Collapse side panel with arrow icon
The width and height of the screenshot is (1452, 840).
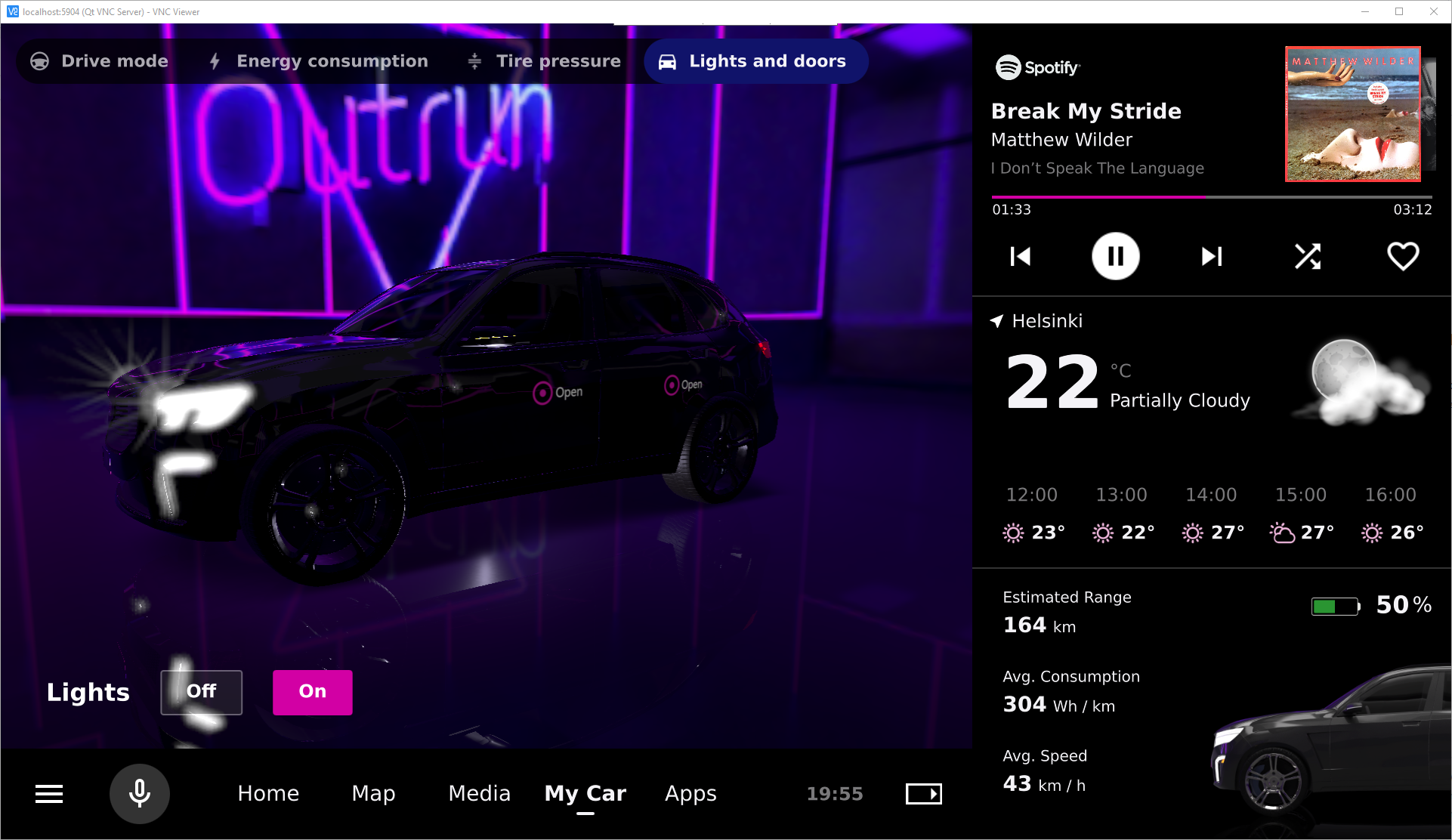tap(923, 794)
